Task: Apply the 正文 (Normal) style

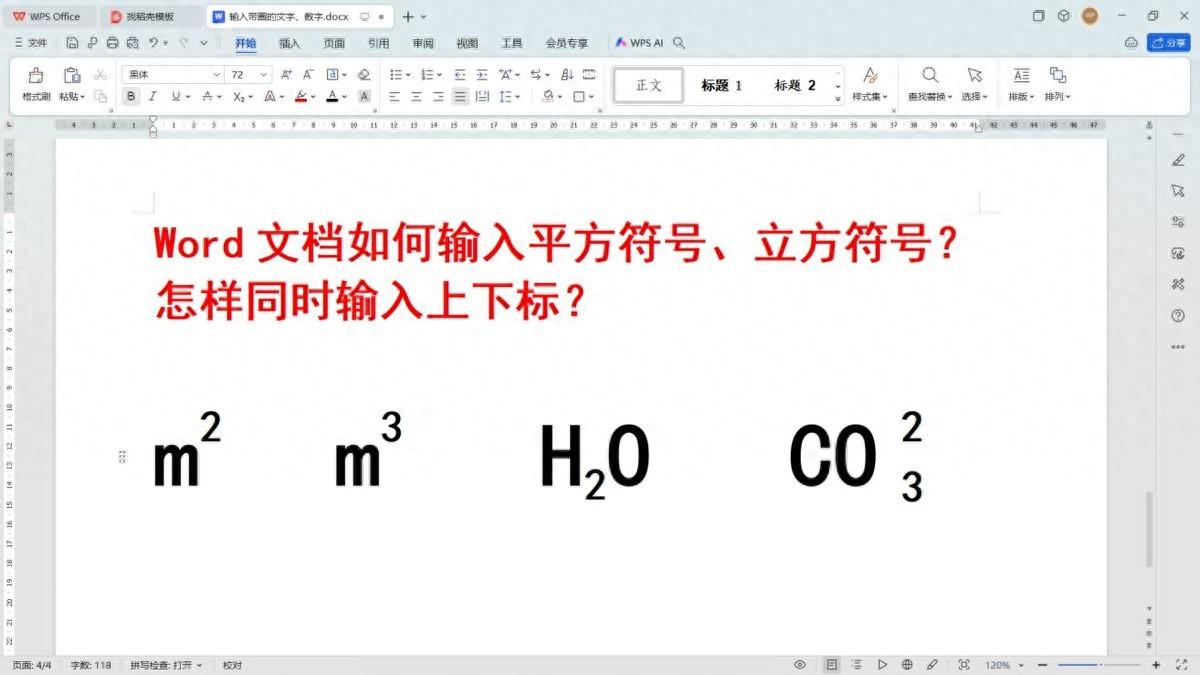Action: (x=649, y=85)
